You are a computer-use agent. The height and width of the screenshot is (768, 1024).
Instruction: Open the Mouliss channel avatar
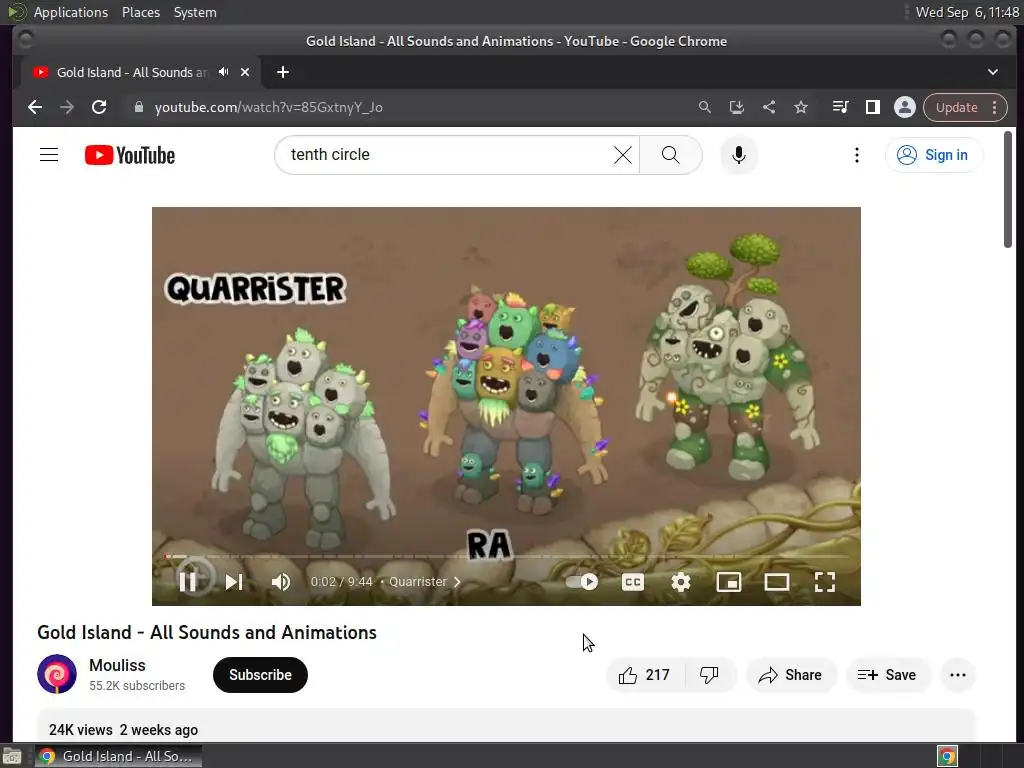click(57, 674)
